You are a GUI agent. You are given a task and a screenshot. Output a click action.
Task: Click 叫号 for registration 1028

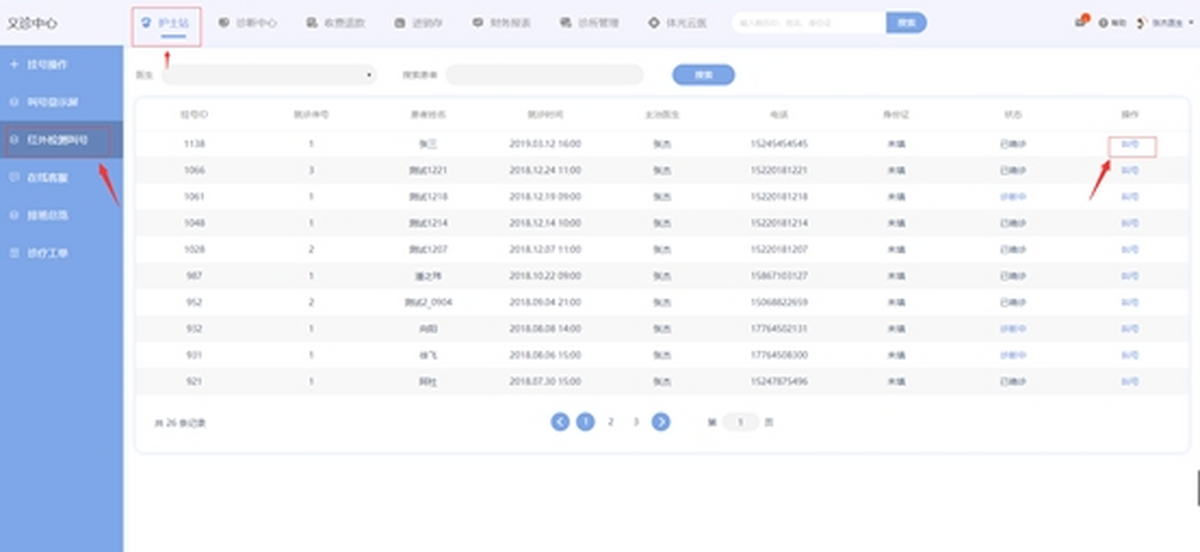tap(1130, 249)
